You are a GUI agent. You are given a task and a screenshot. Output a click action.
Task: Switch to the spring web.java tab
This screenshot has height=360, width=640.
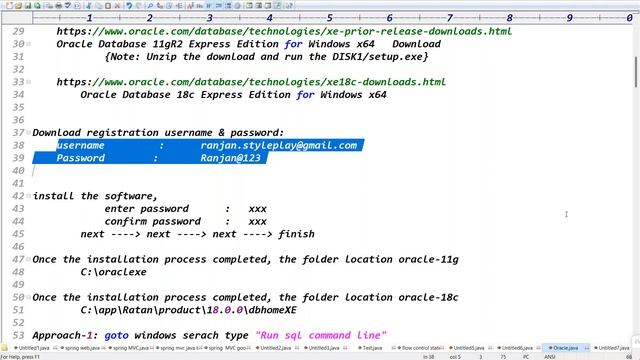click(x=82, y=348)
